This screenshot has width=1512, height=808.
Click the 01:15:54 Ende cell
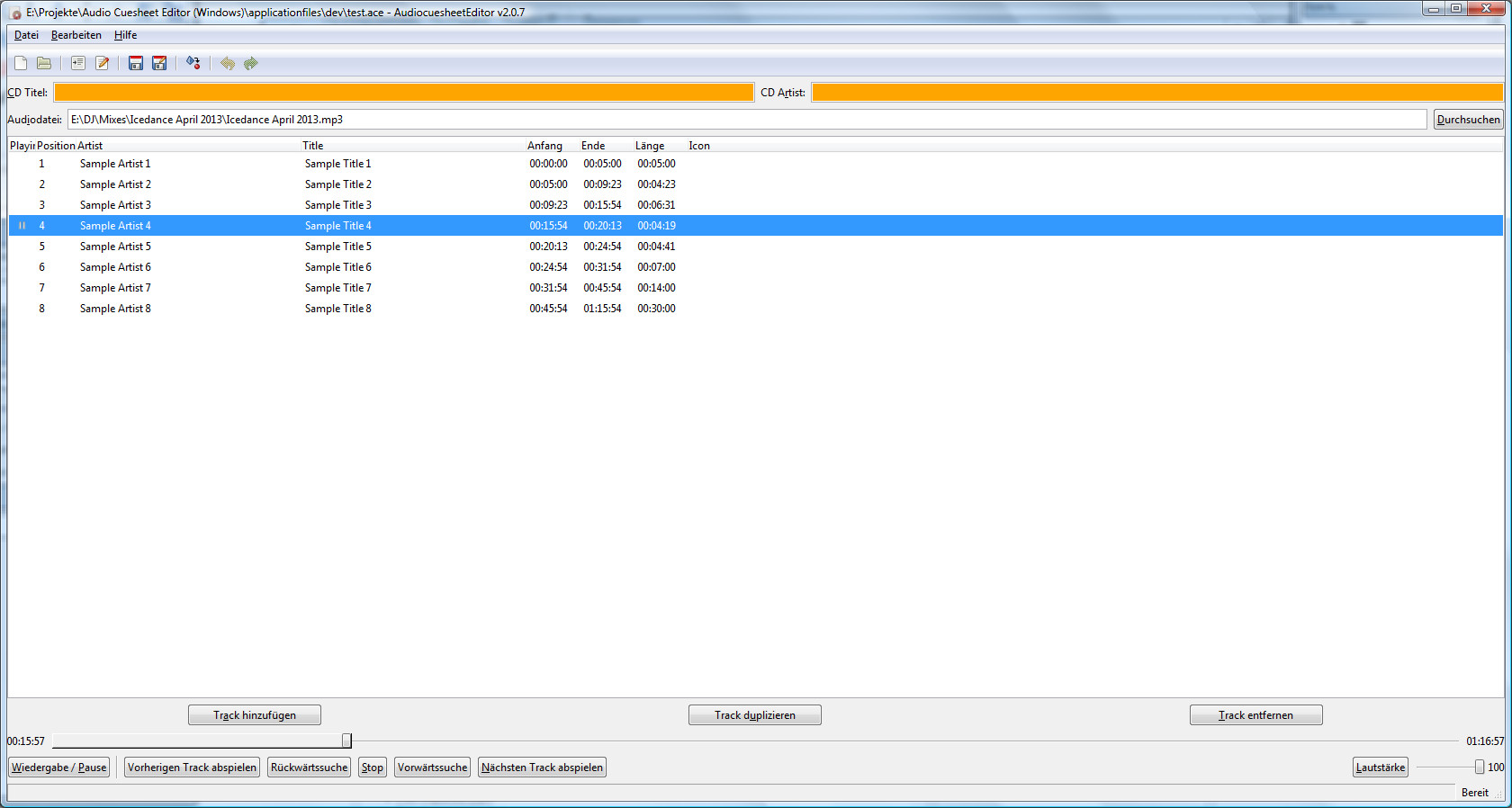[x=602, y=309]
